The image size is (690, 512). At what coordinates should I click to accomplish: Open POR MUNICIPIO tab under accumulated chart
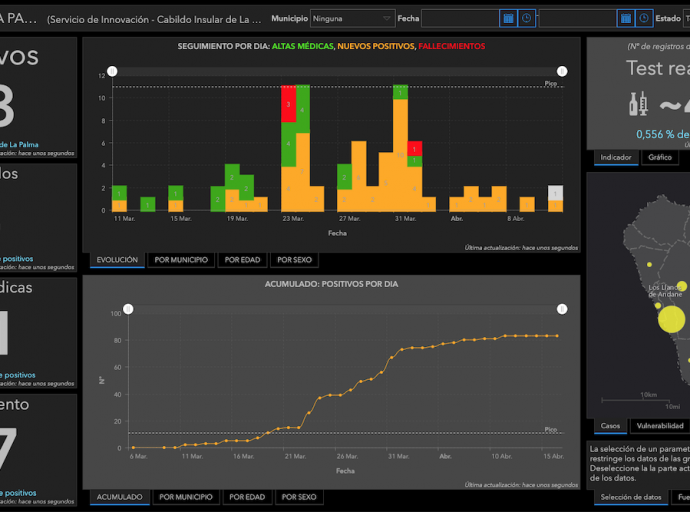tap(186, 497)
